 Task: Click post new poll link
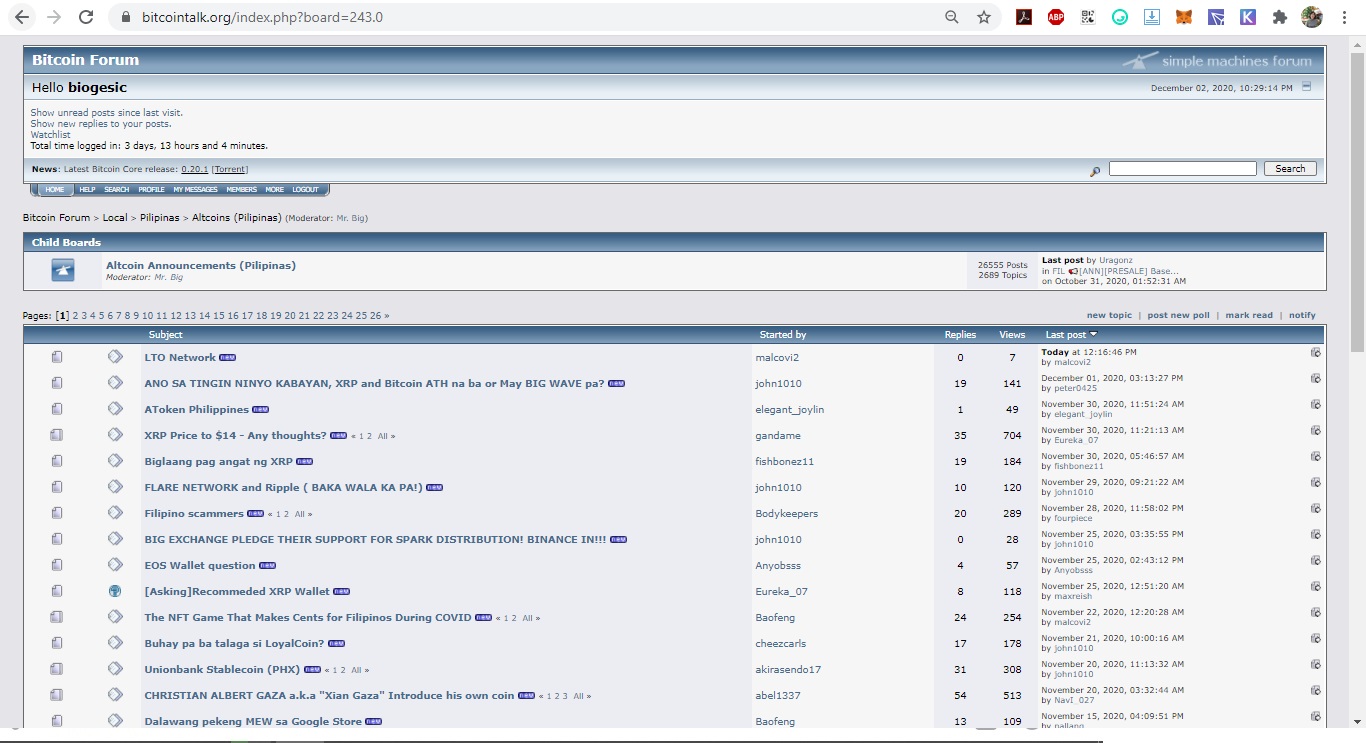pyautogui.click(x=1178, y=315)
